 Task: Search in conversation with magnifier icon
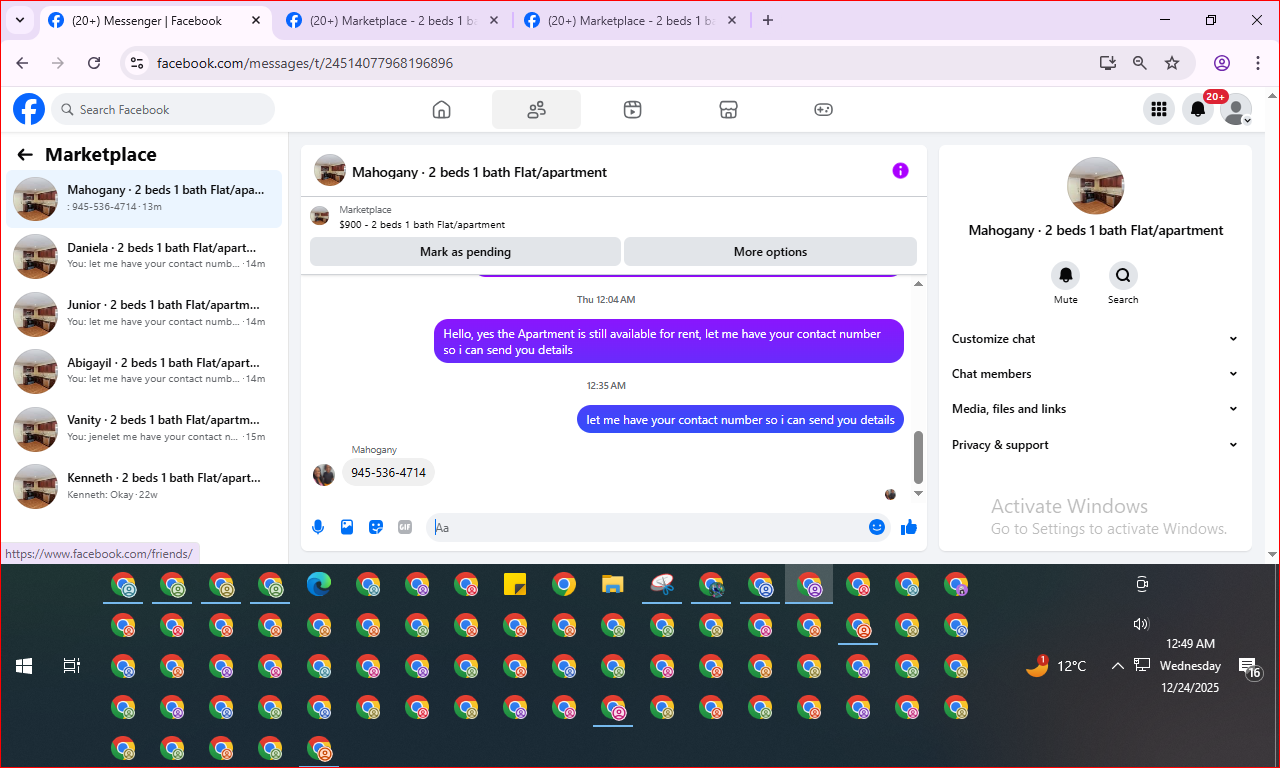(1123, 275)
